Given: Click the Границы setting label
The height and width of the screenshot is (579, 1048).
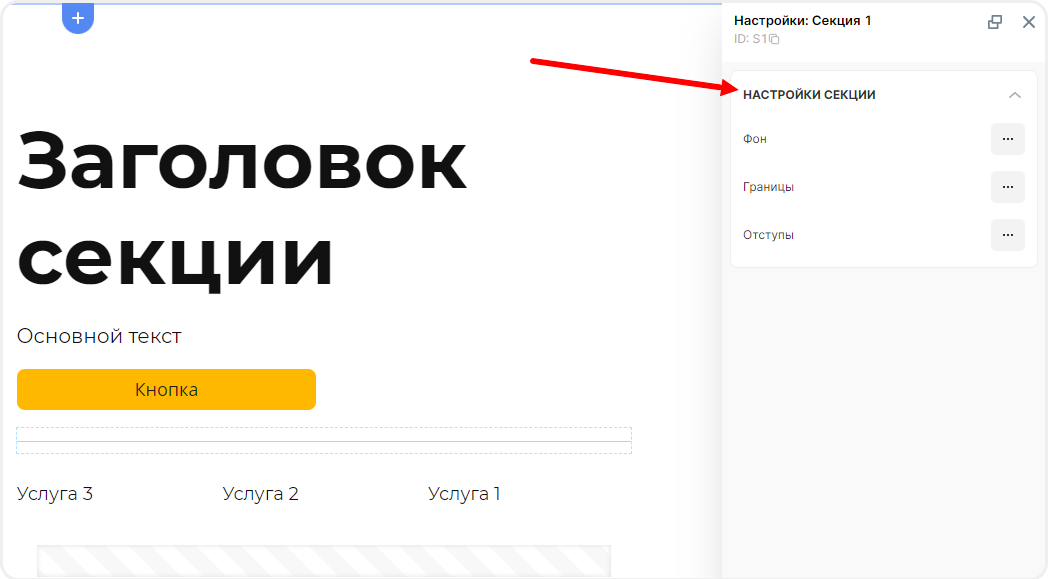Looking at the screenshot, I should [x=769, y=187].
